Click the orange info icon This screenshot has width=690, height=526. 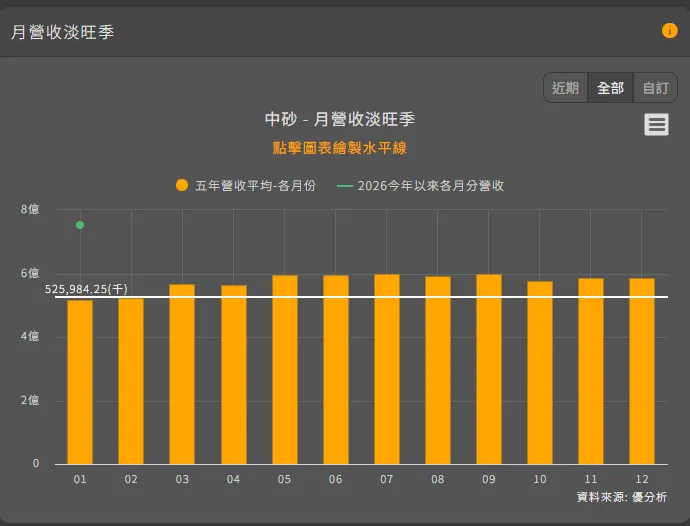pyautogui.click(x=669, y=31)
